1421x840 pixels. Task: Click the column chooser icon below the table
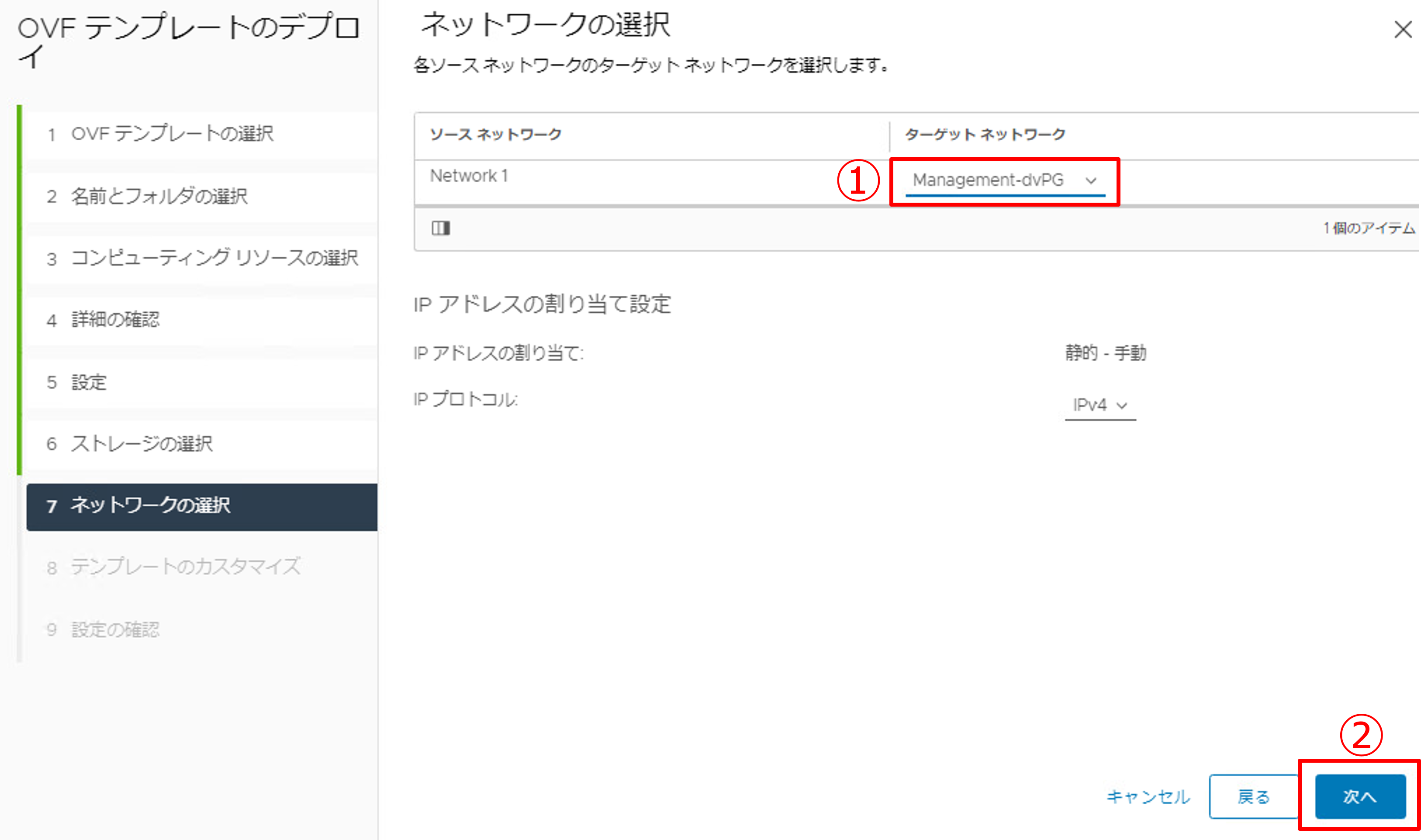[440, 228]
